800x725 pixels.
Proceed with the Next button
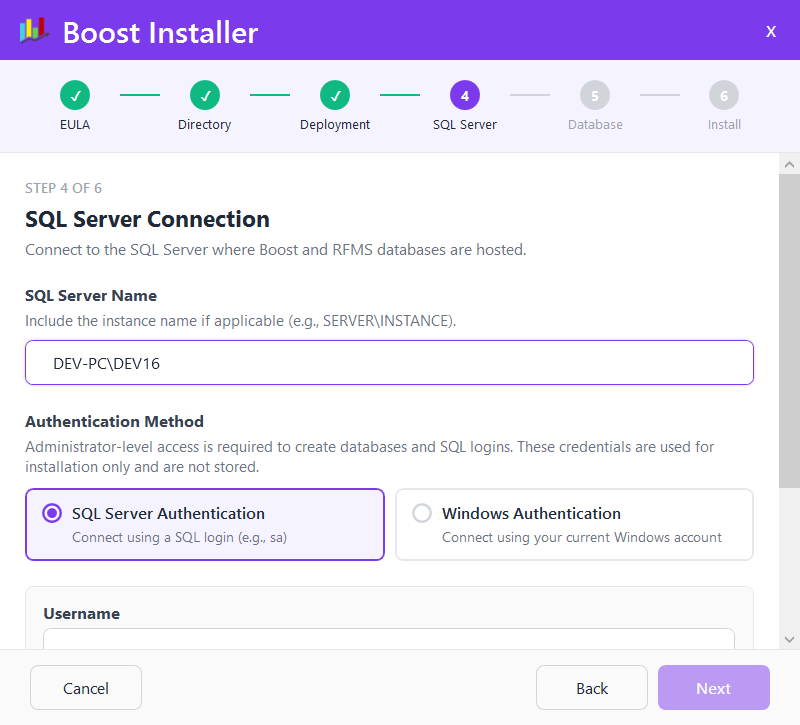714,688
